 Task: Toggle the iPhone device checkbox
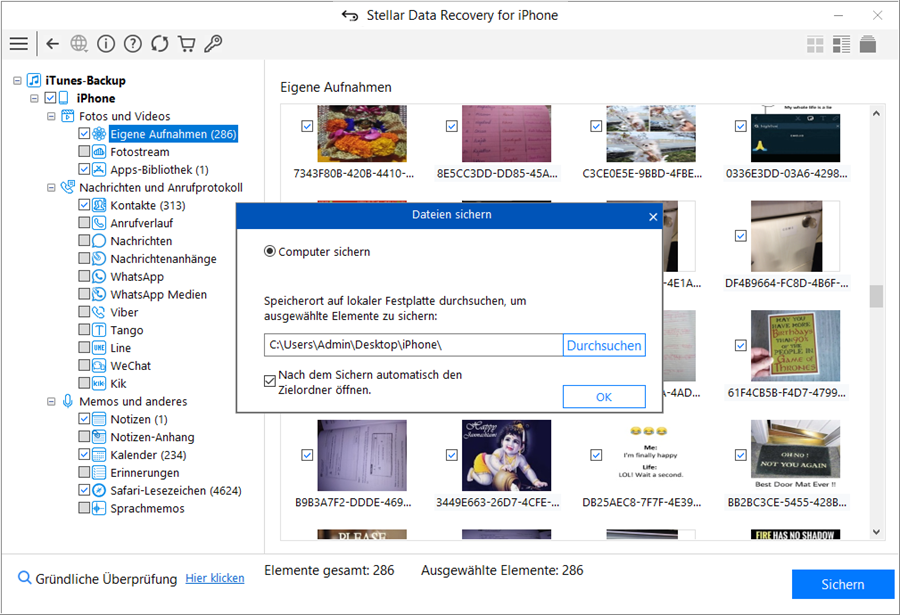51,98
